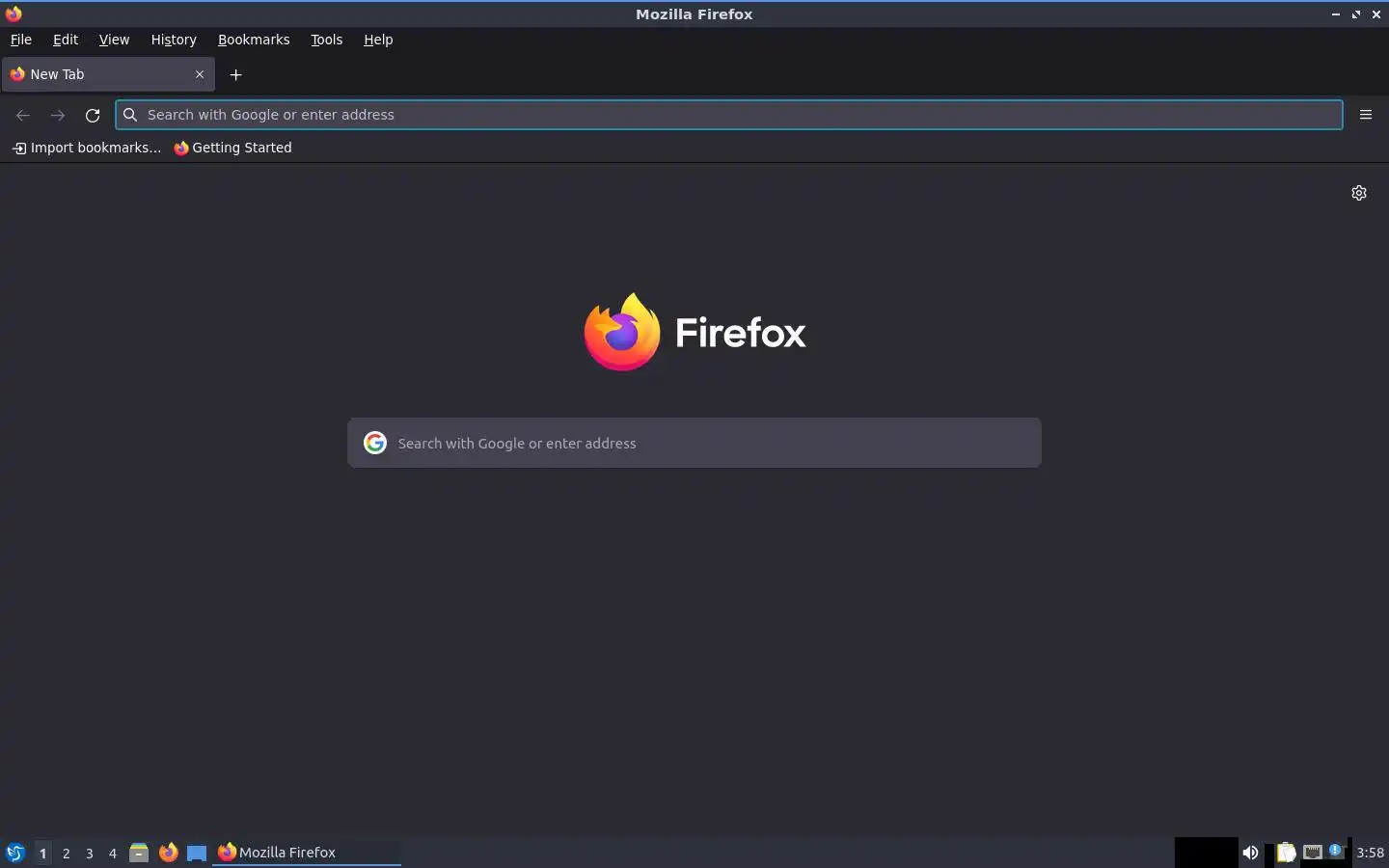The image size is (1389, 868).
Task: Open the new tab personalize gear
Action: (1359, 193)
